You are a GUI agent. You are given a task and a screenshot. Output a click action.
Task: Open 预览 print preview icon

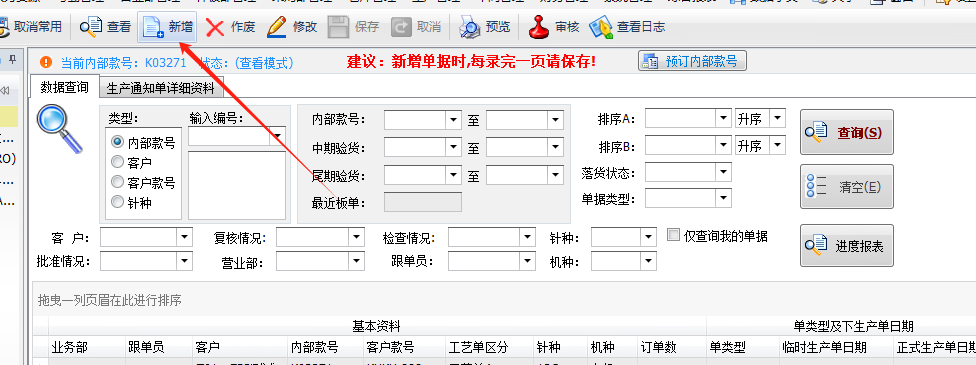(x=470, y=27)
